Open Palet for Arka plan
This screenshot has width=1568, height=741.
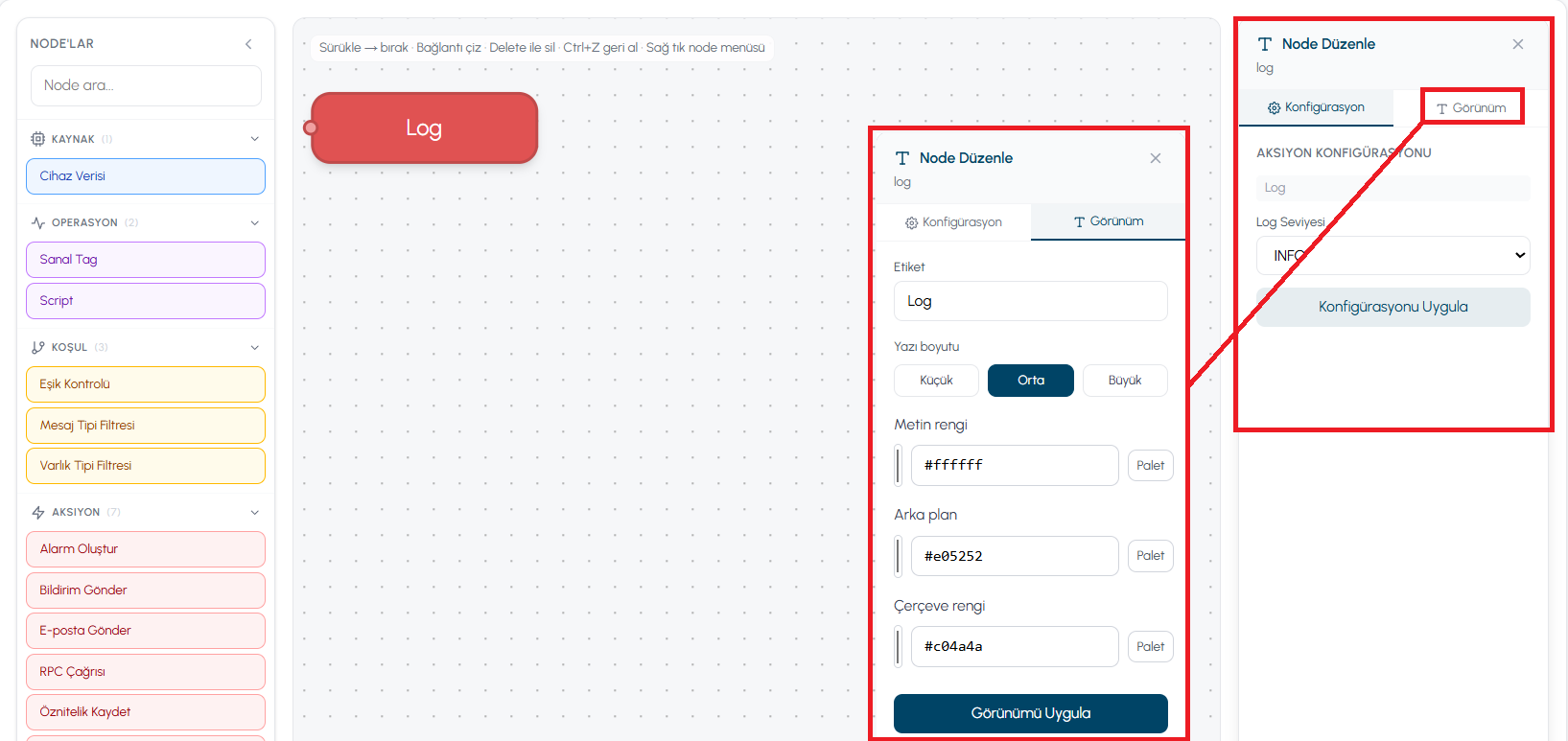point(1150,556)
